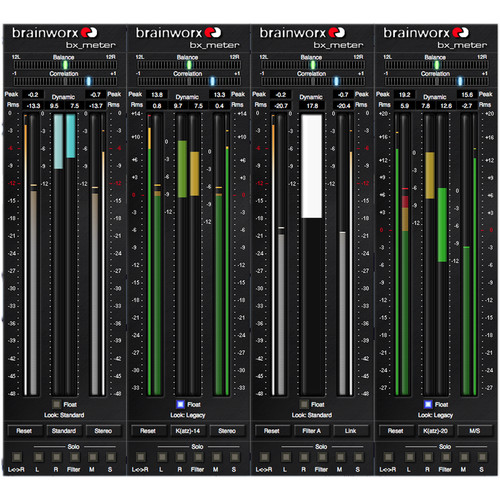Click the Peak value 13.3
This screenshot has width=500, height=500.
(219, 95)
